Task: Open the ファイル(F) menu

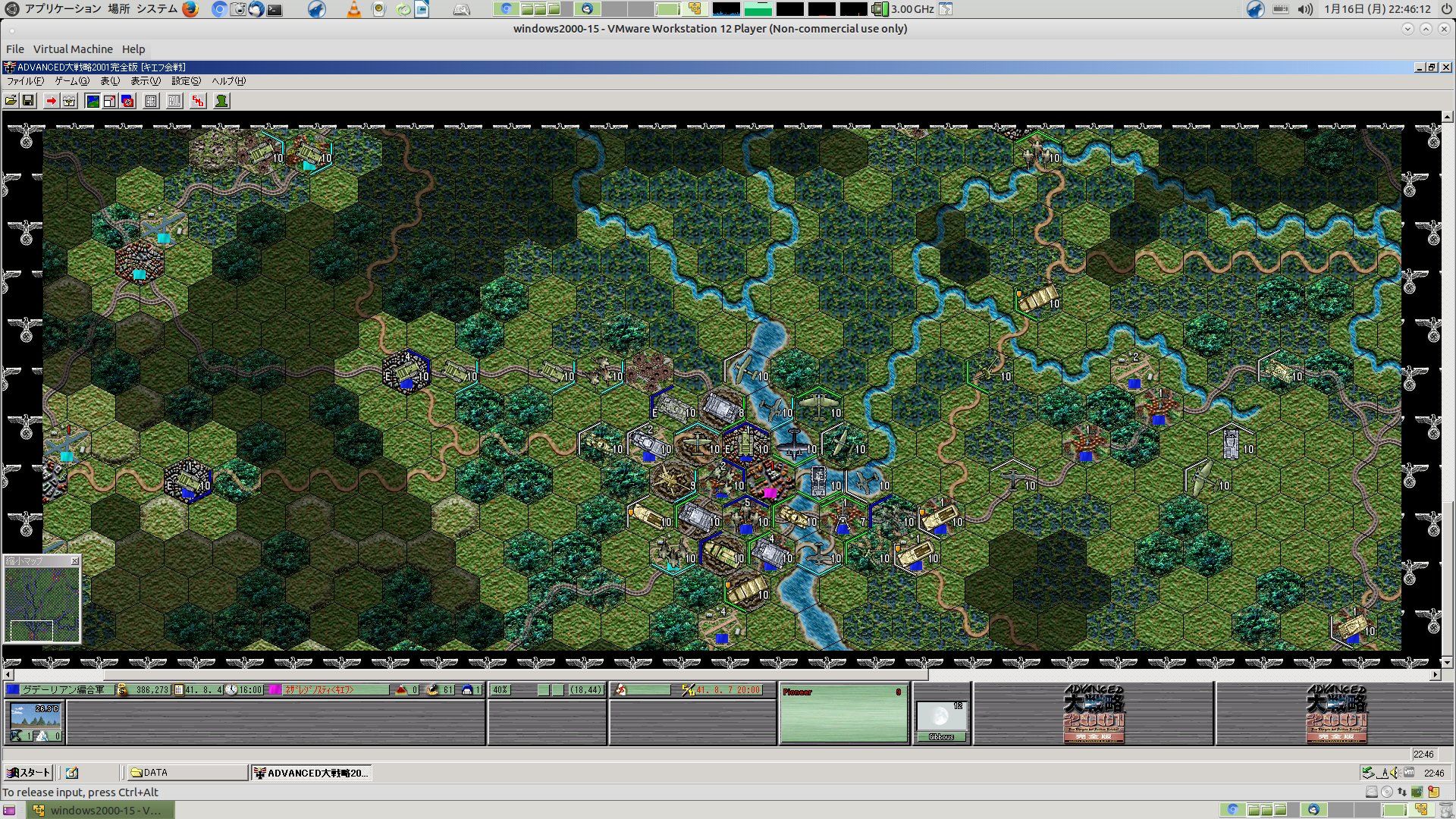Action: [25, 81]
